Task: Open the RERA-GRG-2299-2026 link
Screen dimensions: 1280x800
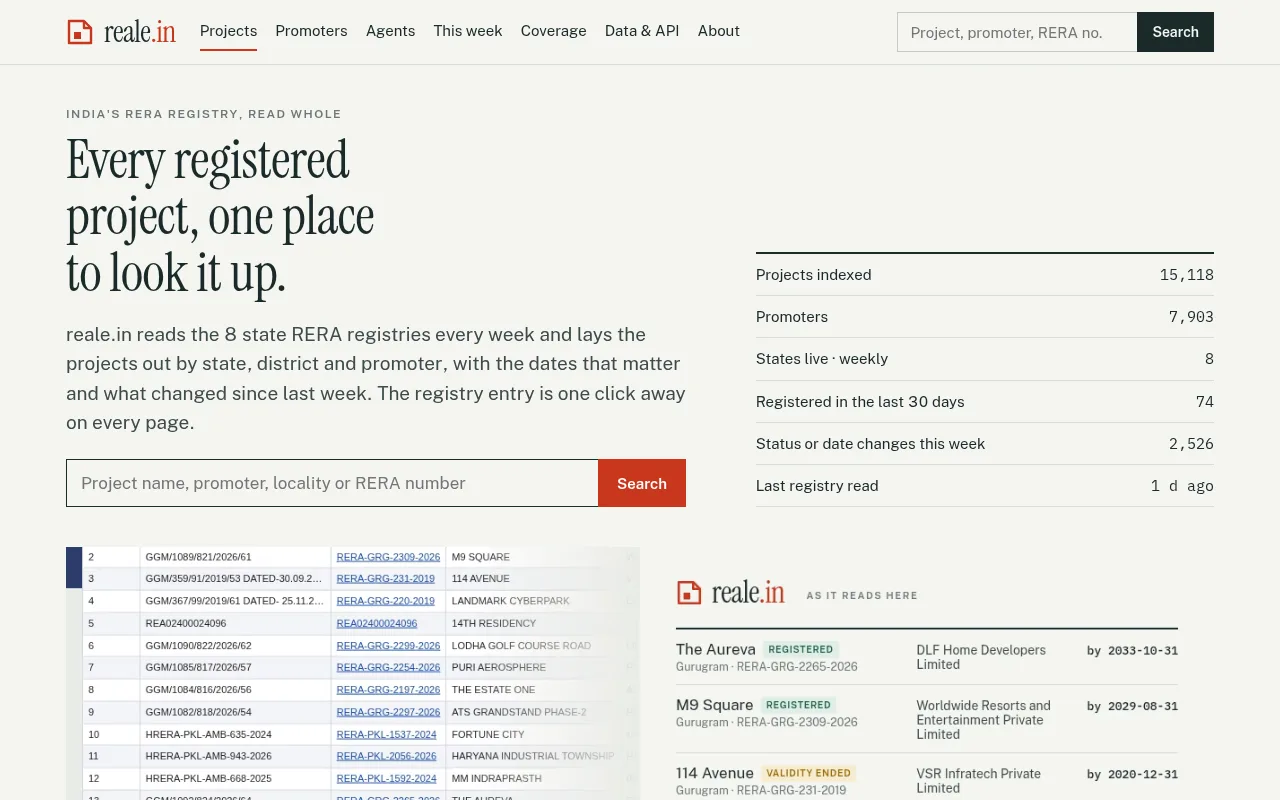Action: [388, 646]
